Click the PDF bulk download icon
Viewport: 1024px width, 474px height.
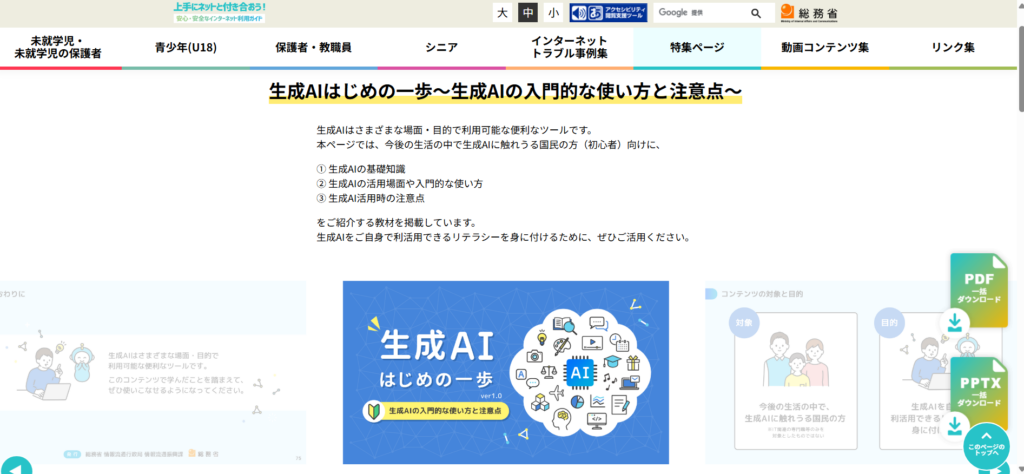click(978, 291)
